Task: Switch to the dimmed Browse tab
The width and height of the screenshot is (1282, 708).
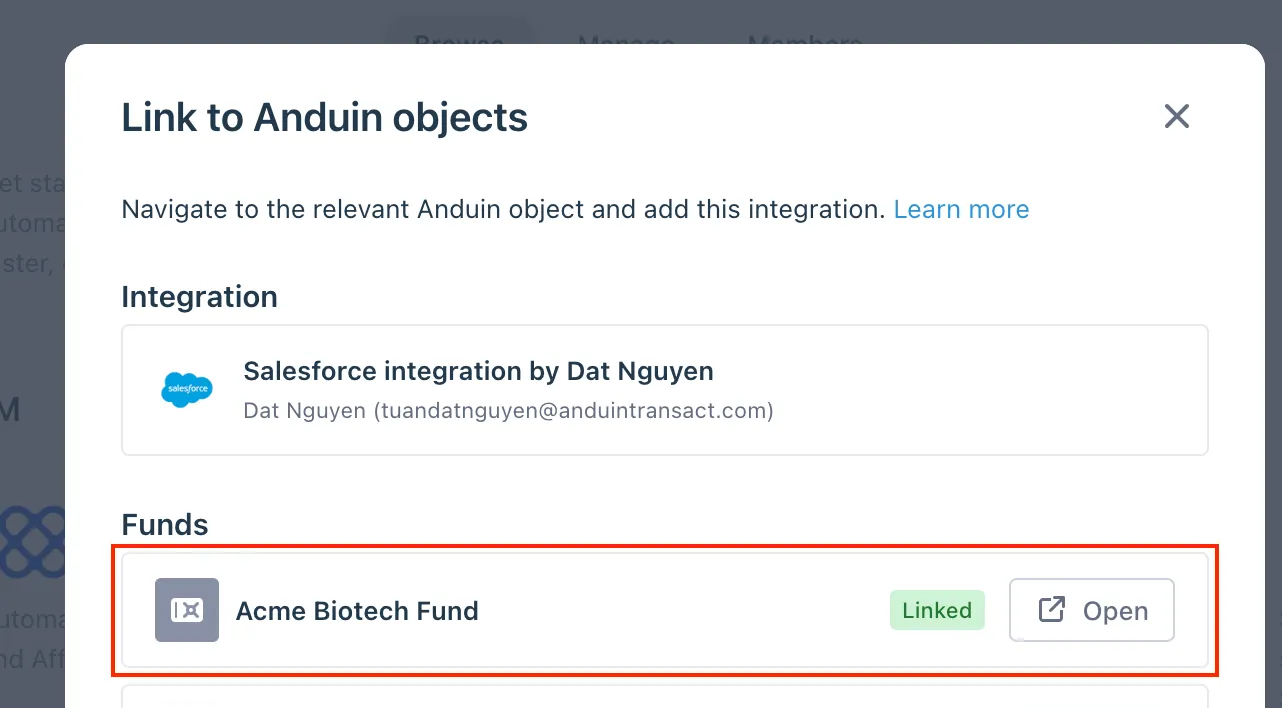Action: 459,42
